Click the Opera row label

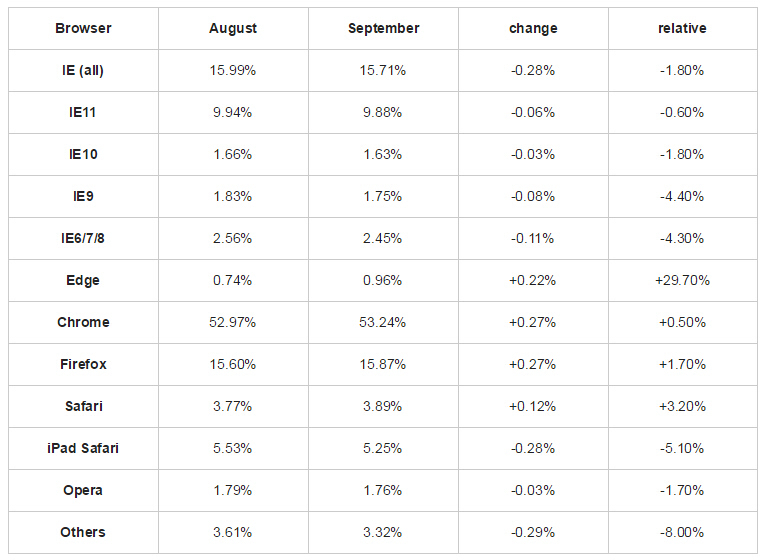[x=83, y=490]
